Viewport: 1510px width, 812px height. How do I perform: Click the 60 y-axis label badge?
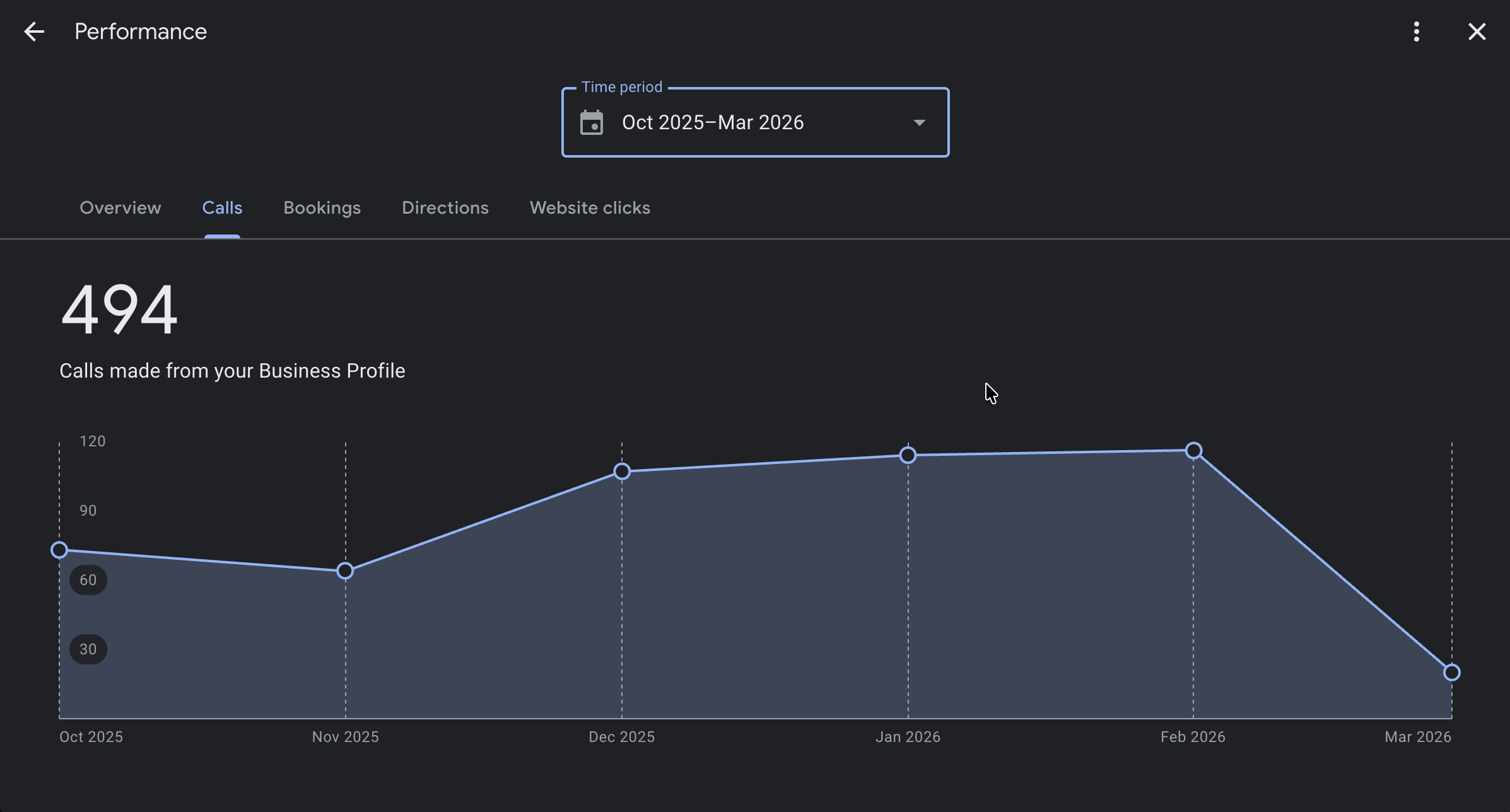point(88,580)
